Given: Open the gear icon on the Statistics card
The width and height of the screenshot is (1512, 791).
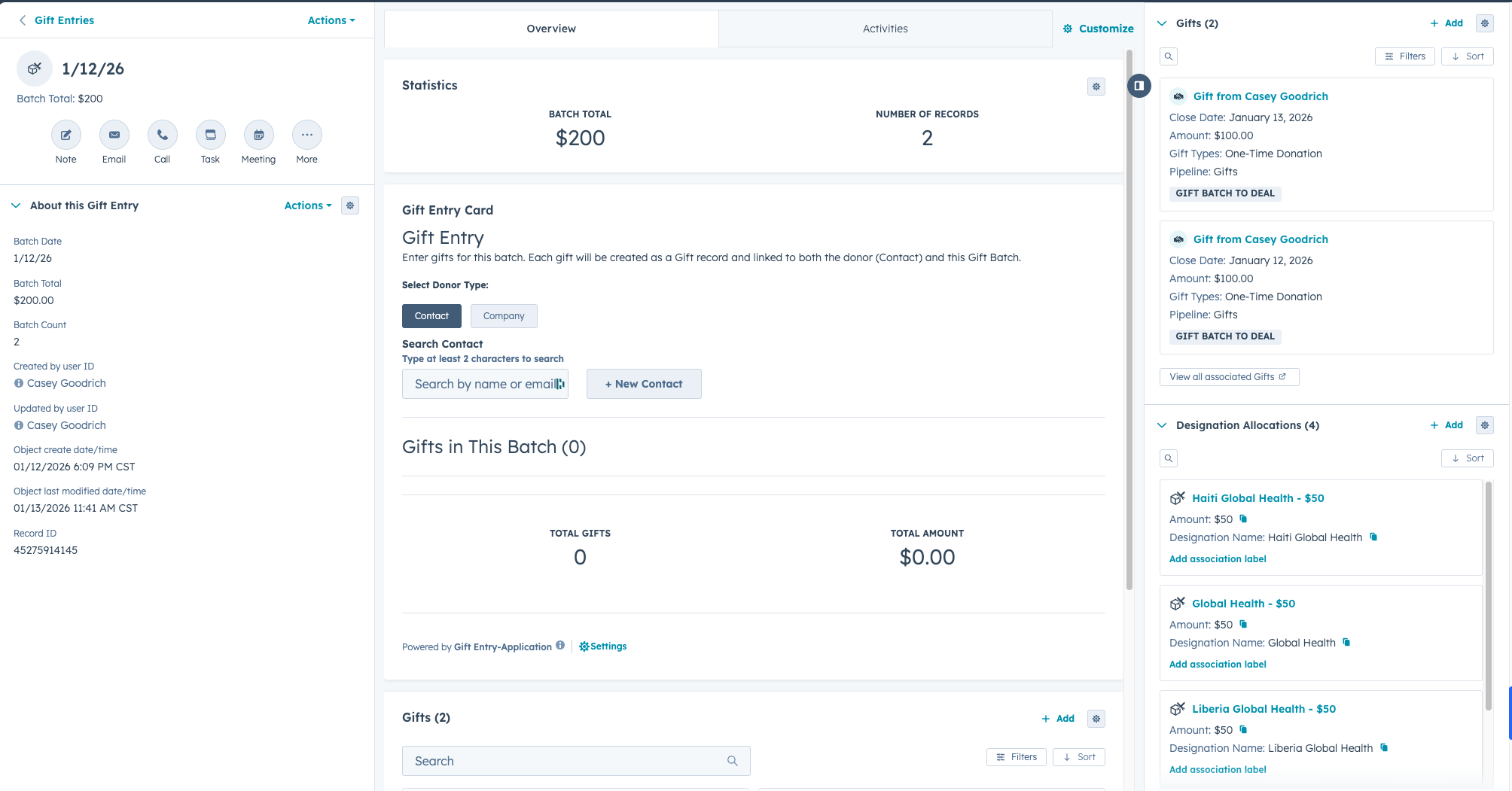Looking at the screenshot, I should pyautogui.click(x=1096, y=86).
